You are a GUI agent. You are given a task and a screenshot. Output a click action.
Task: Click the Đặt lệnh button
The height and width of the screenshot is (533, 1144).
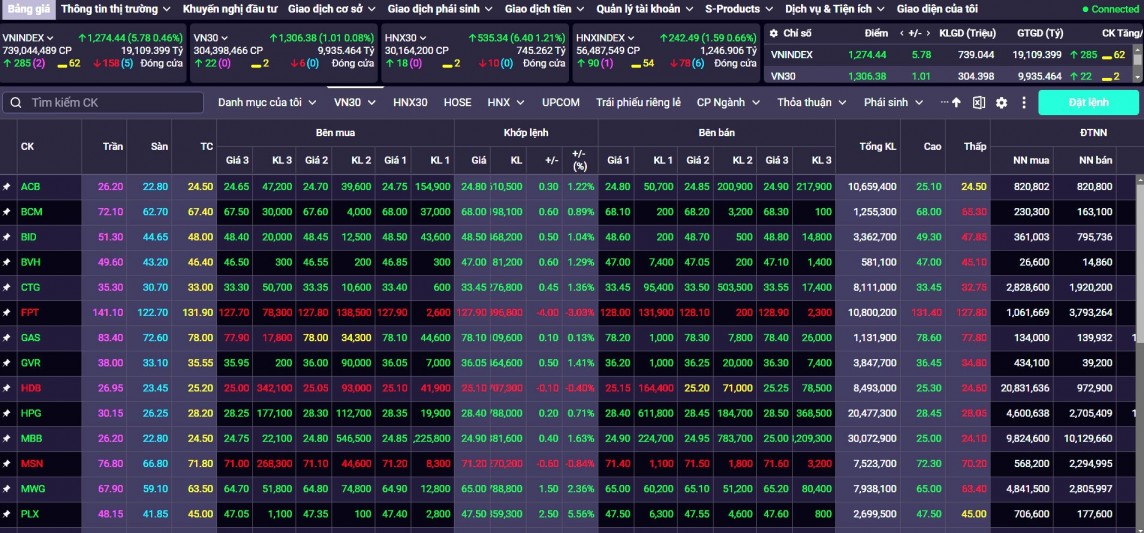(x=1088, y=103)
